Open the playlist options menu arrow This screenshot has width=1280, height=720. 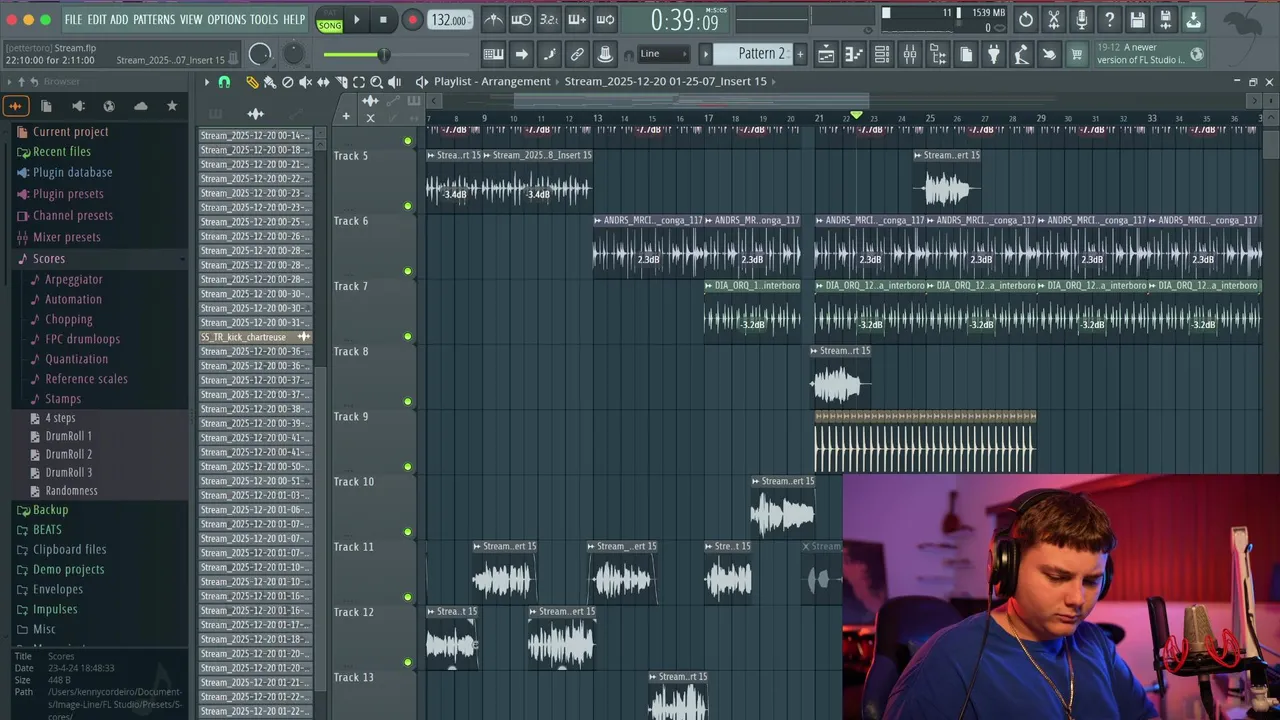click(x=207, y=82)
